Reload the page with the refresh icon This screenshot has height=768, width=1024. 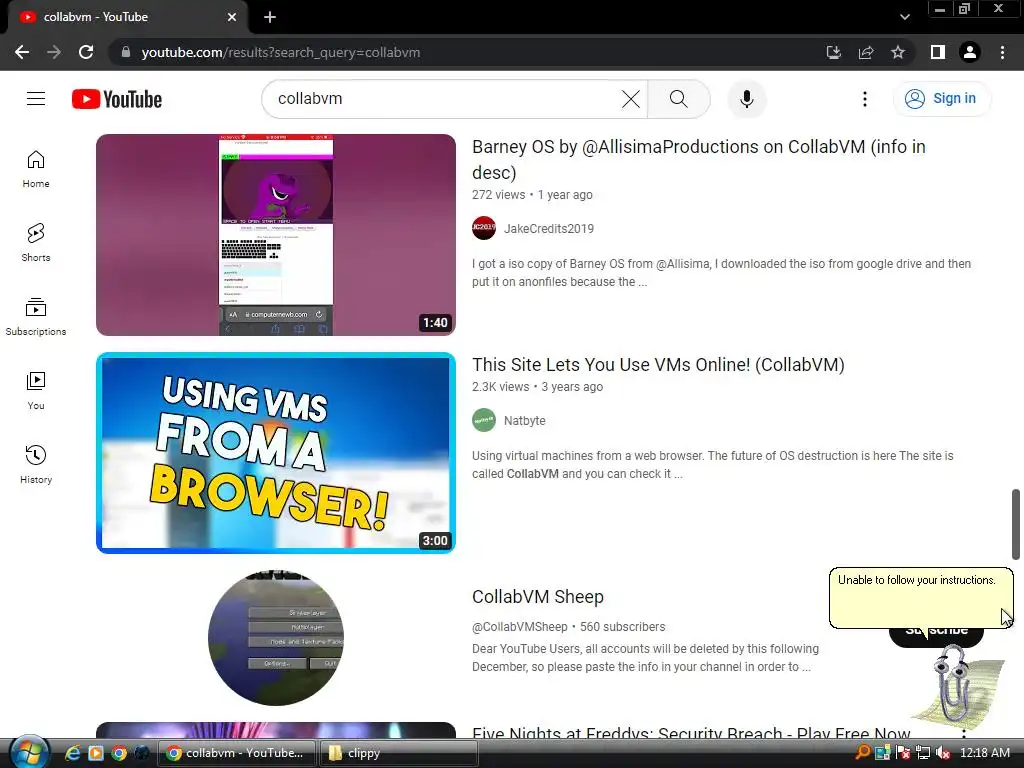(x=86, y=52)
